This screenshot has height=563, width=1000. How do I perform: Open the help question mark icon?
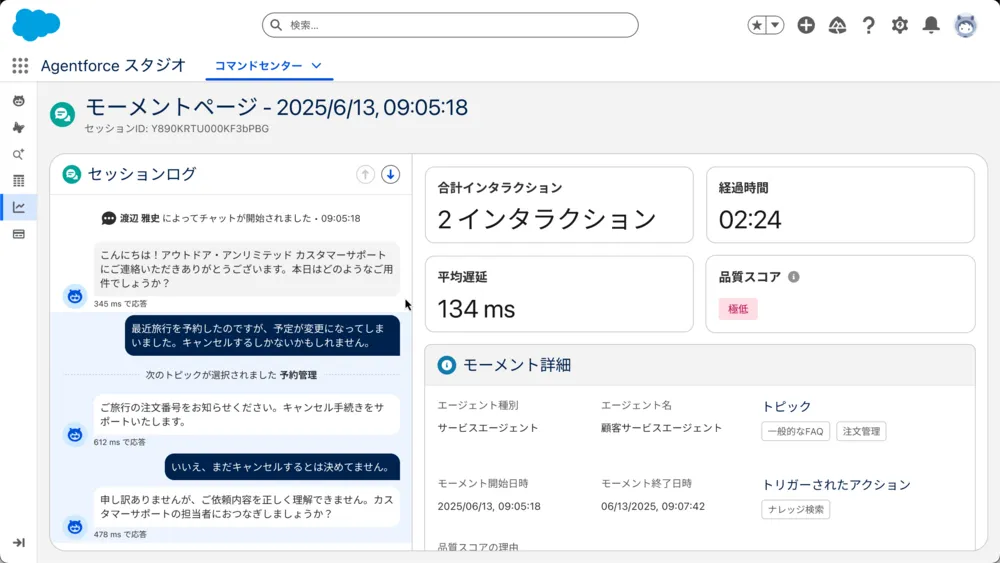868,25
